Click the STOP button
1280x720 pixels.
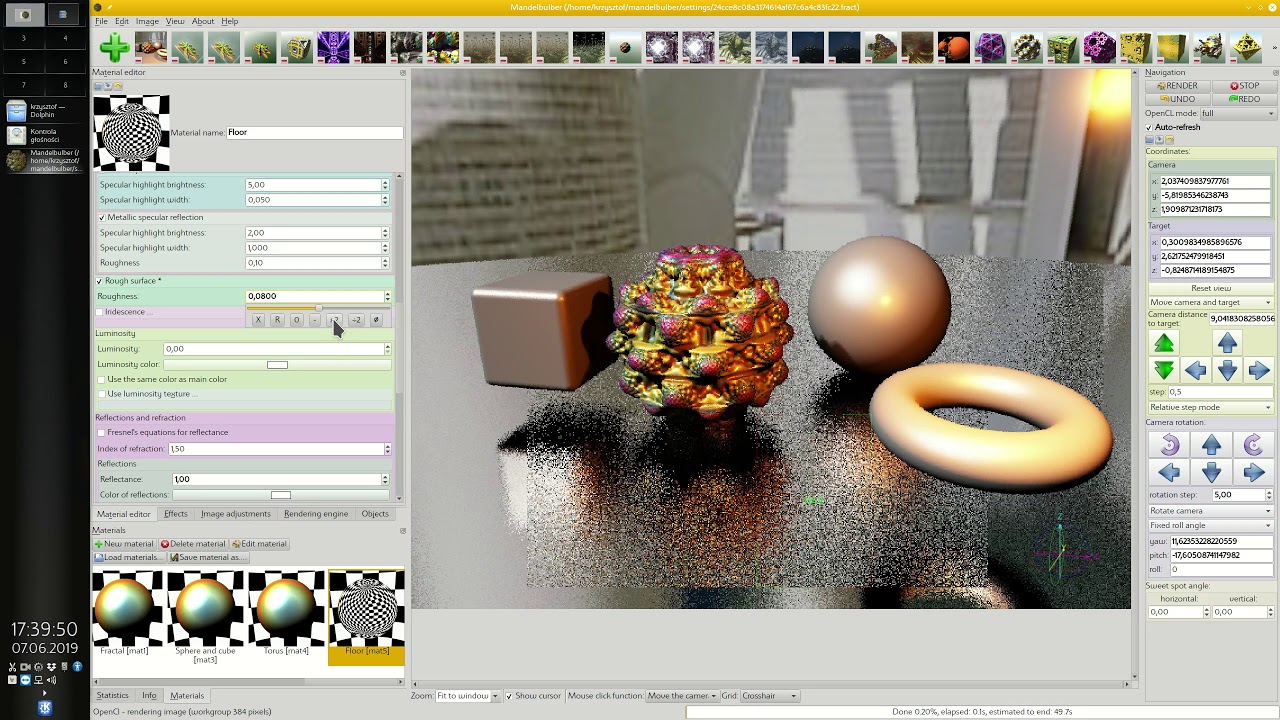[x=1245, y=86]
